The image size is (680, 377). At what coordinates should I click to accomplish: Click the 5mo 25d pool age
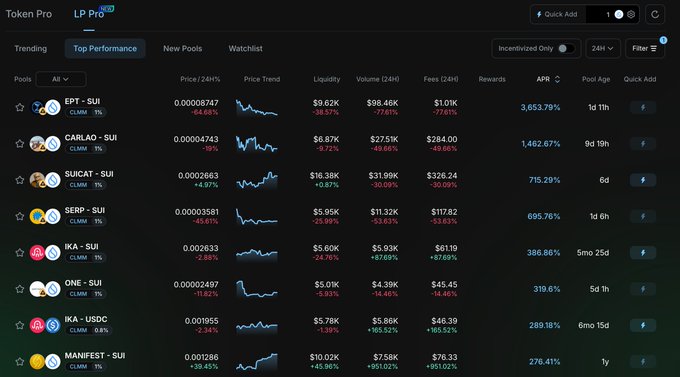pyautogui.click(x=593, y=252)
